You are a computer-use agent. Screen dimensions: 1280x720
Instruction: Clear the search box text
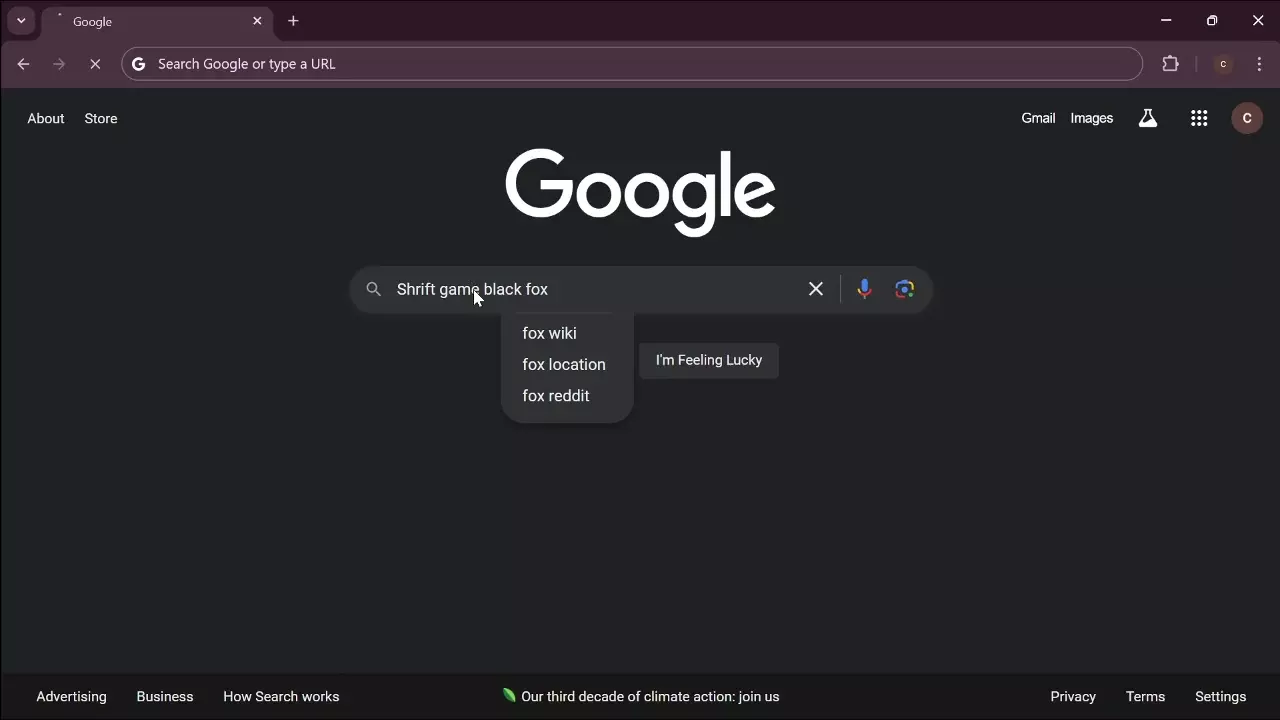pyautogui.click(x=816, y=289)
